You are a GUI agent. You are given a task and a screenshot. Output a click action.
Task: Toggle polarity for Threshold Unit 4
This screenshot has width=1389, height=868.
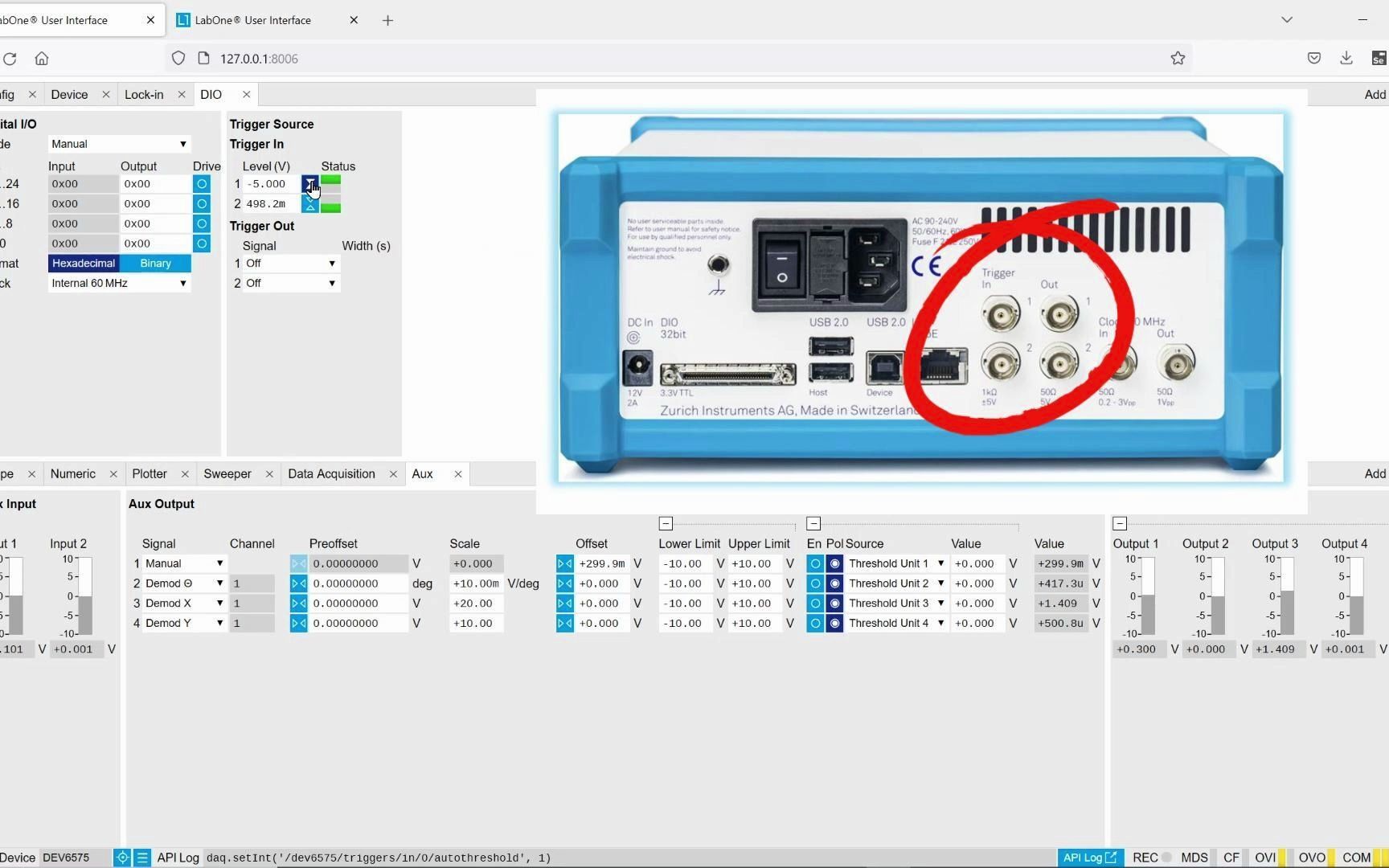[x=834, y=624]
